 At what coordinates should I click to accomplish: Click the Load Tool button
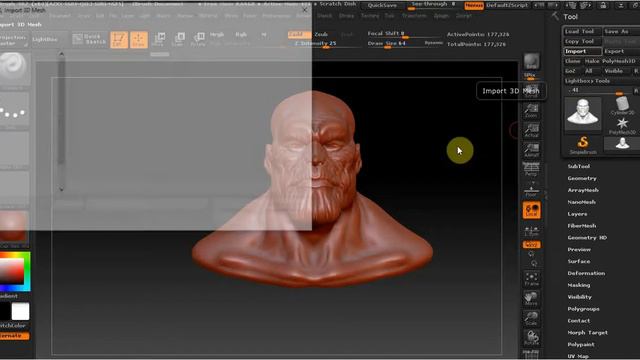582,31
